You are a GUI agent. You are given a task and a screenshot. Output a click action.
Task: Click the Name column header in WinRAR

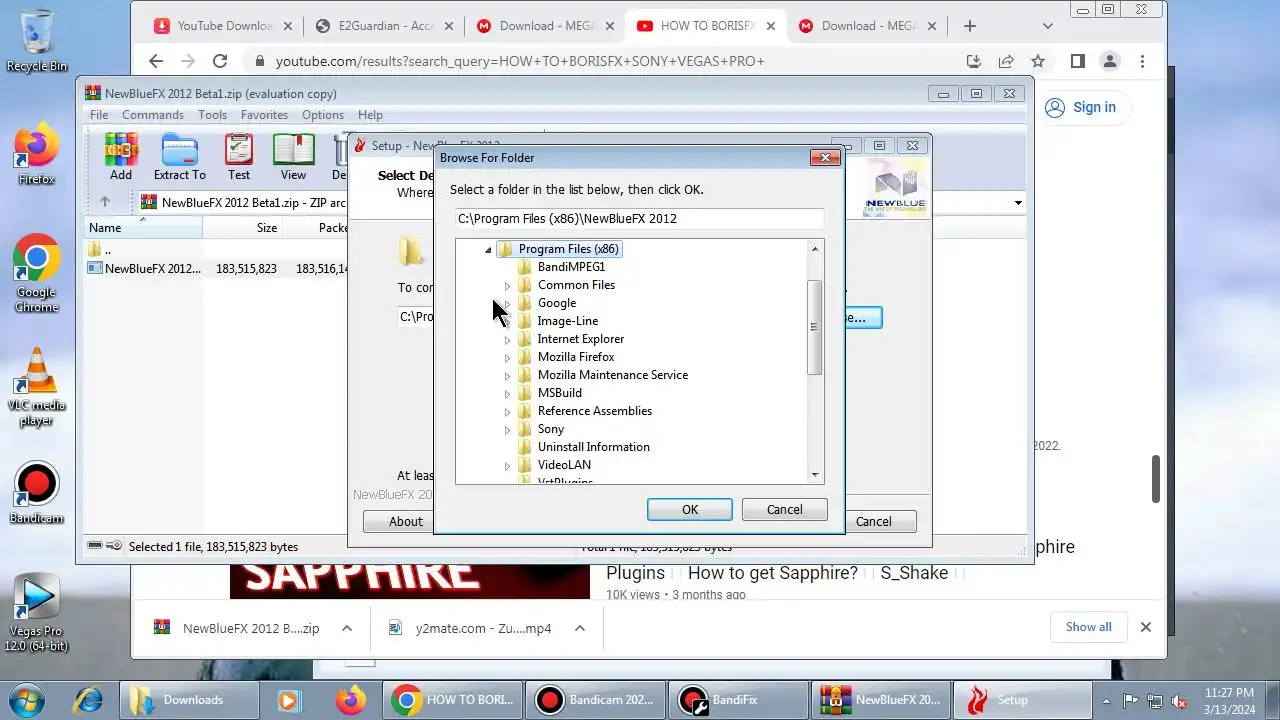[x=143, y=228]
